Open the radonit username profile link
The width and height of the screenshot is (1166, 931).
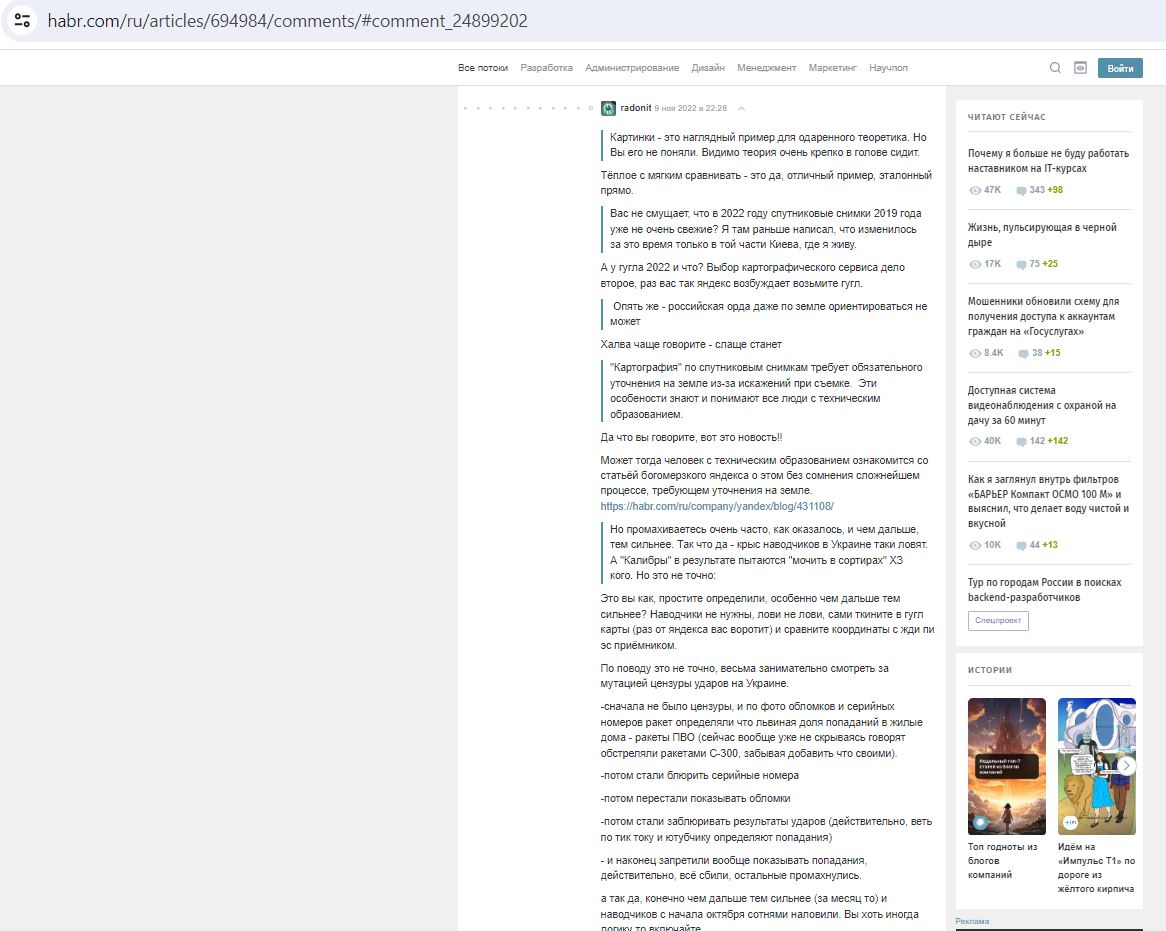(636, 108)
